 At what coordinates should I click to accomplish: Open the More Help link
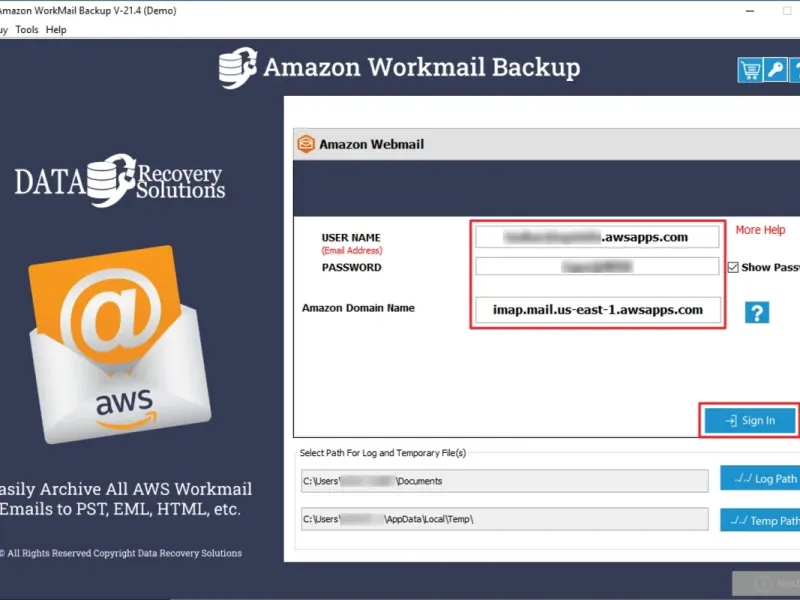click(x=760, y=230)
